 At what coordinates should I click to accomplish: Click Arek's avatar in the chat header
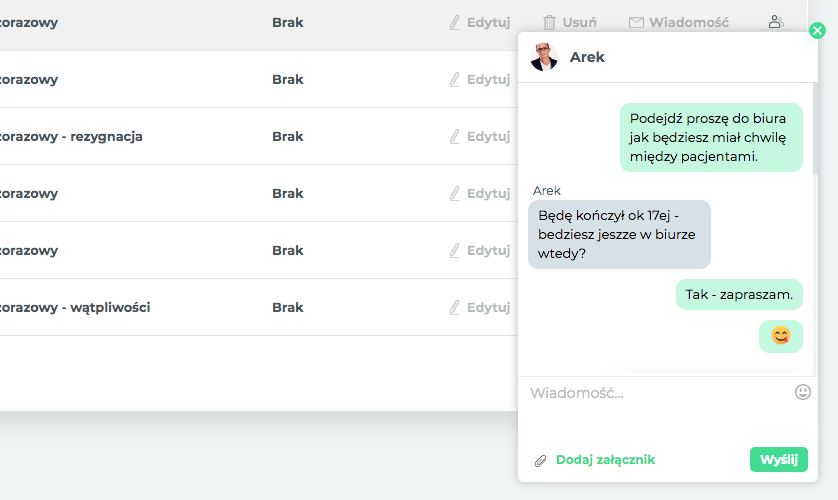(x=544, y=57)
